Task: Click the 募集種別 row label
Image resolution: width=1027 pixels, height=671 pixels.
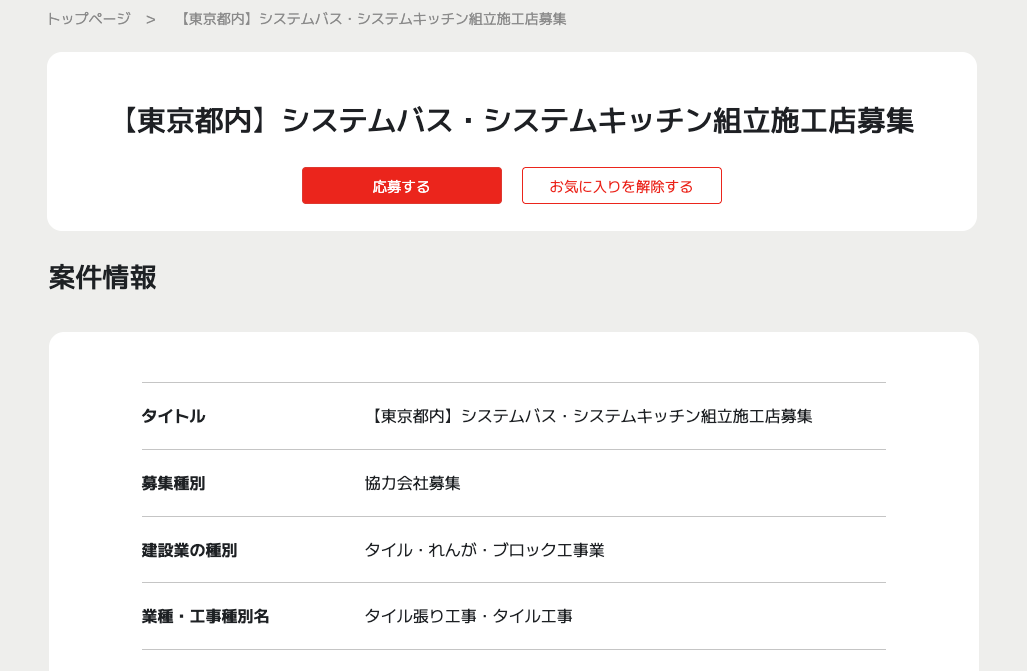Action: pos(173,483)
